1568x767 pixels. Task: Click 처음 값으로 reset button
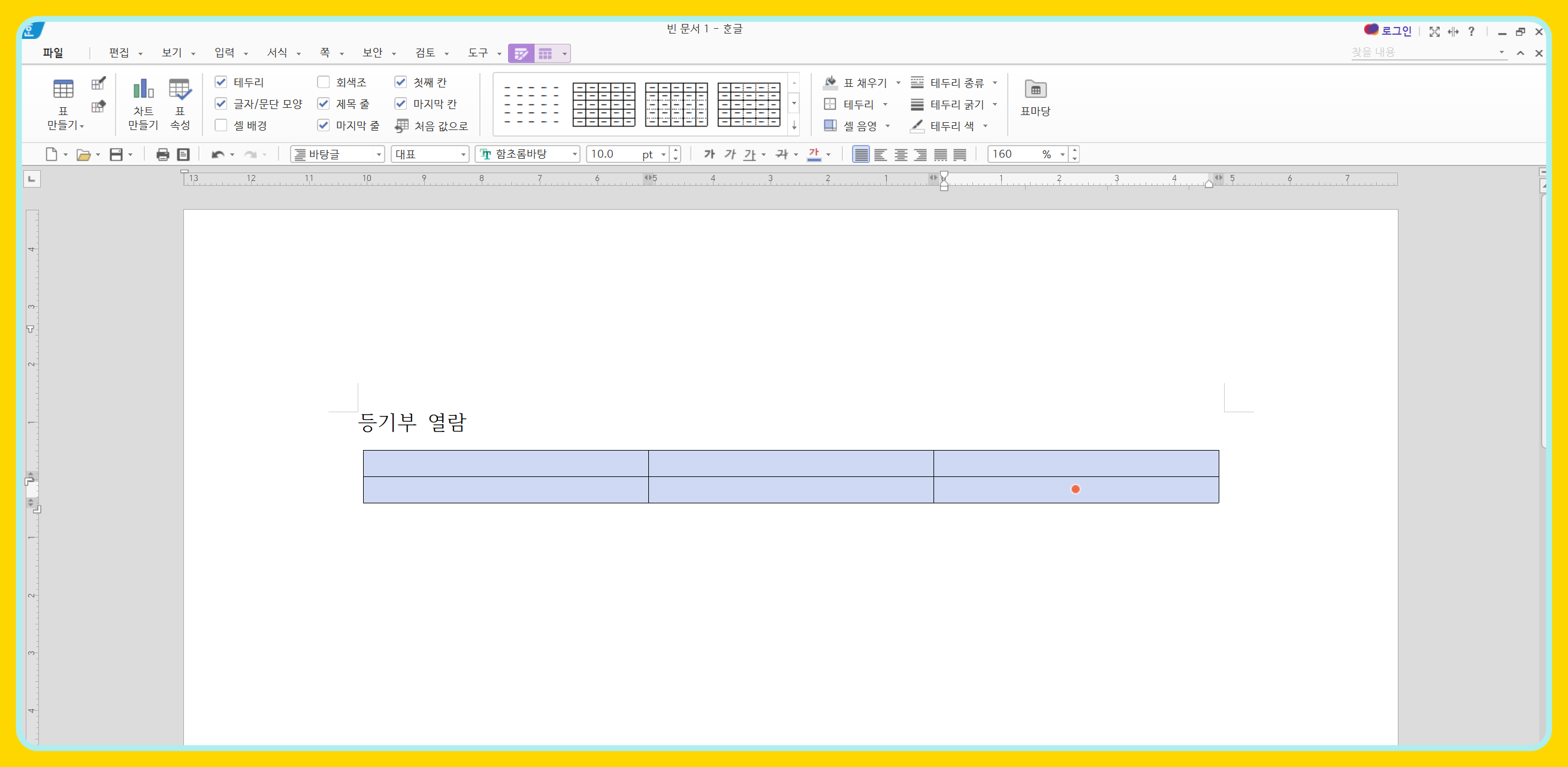click(431, 126)
